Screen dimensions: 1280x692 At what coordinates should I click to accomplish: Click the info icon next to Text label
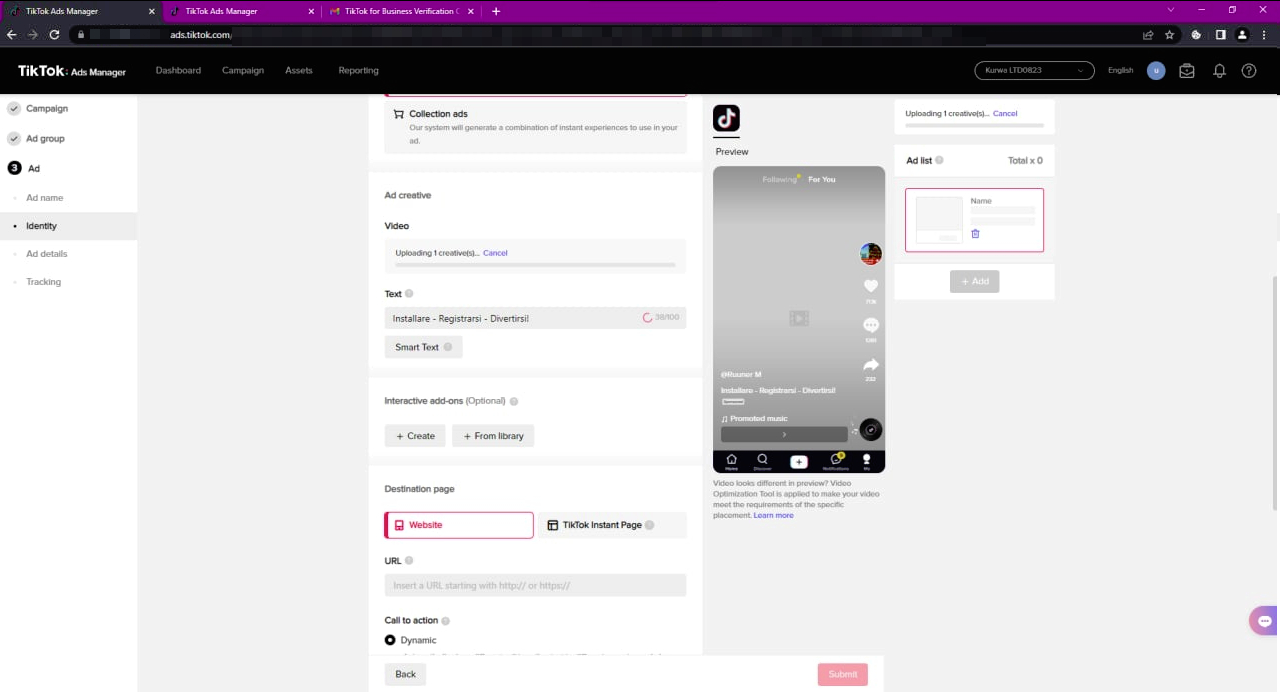409,294
